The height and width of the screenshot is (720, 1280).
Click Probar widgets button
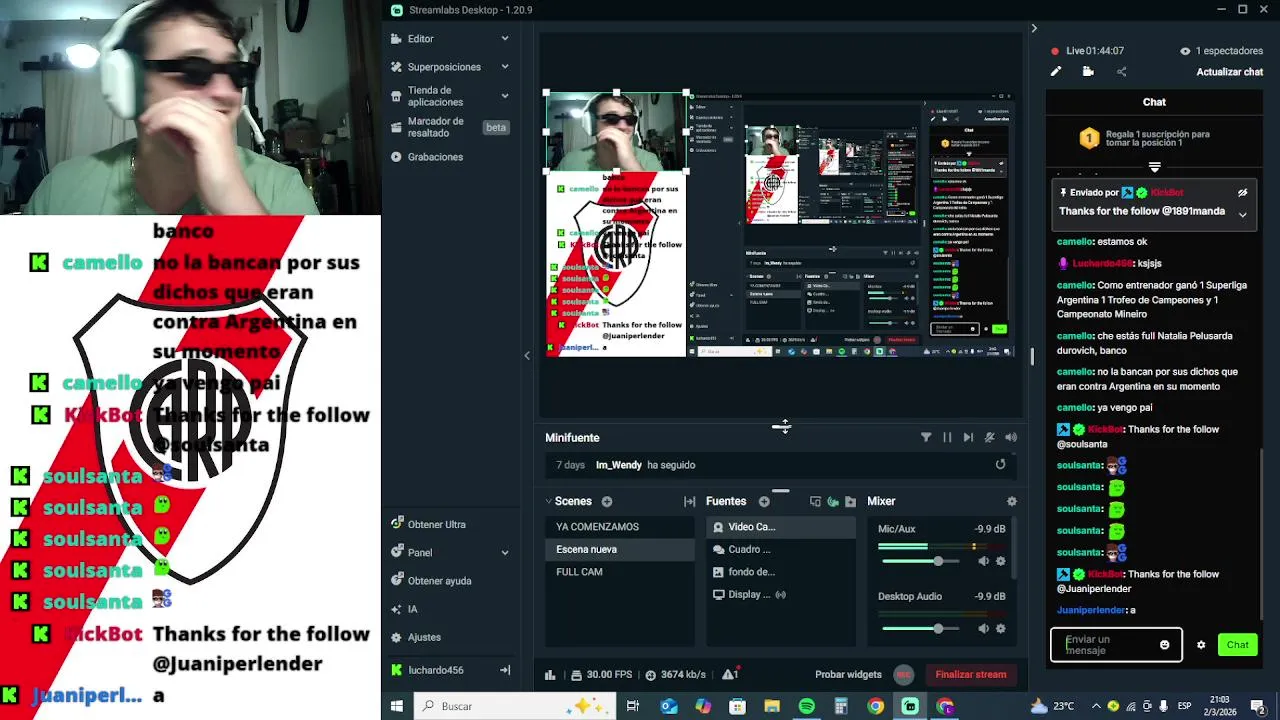click(x=848, y=675)
